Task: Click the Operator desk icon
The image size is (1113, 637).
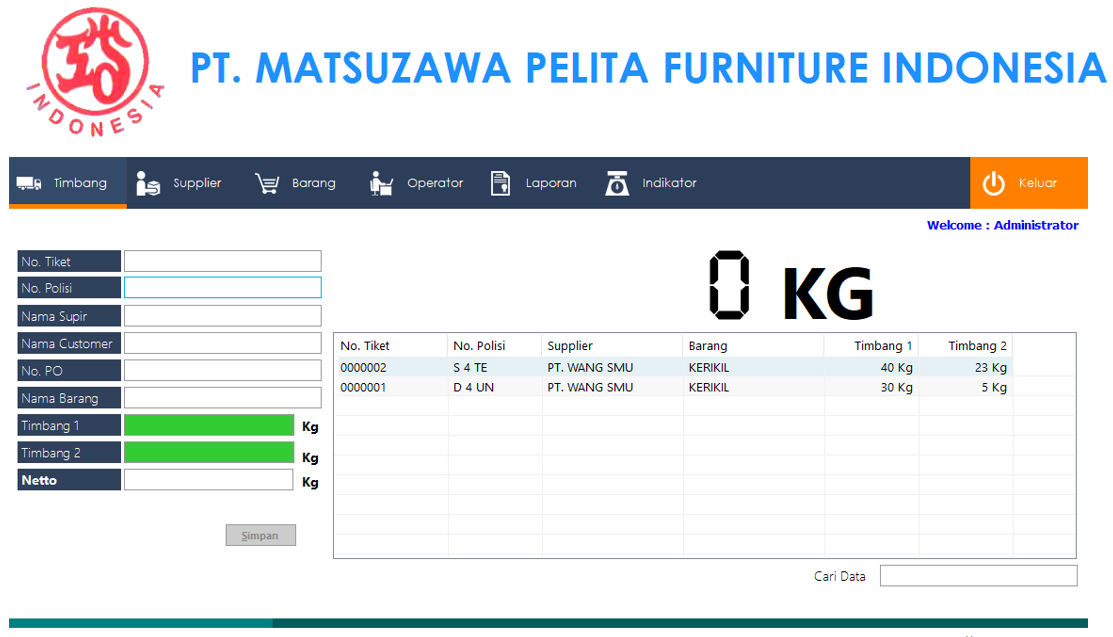Action: pyautogui.click(x=381, y=183)
